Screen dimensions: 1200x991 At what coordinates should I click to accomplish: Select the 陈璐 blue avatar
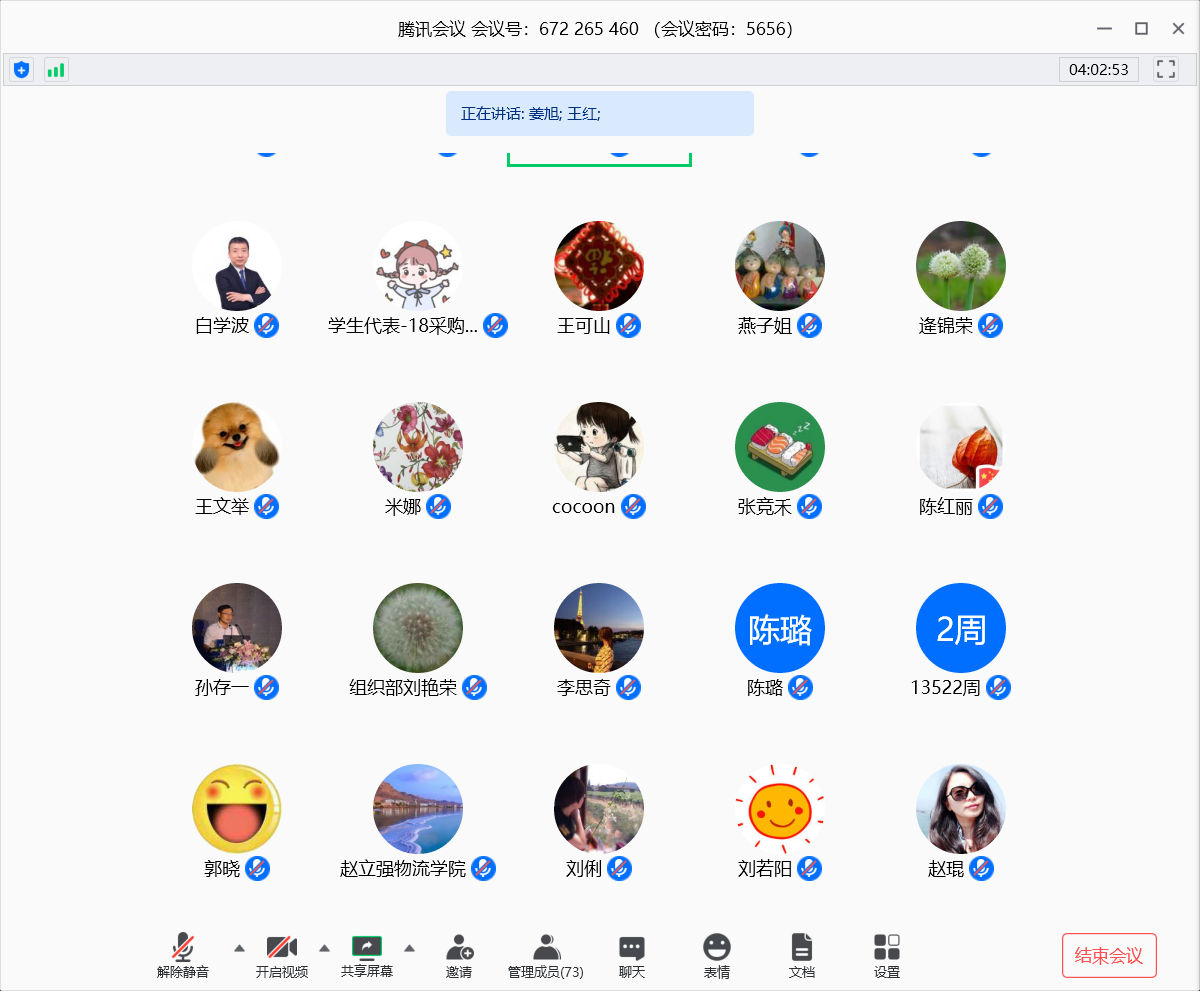(780, 628)
